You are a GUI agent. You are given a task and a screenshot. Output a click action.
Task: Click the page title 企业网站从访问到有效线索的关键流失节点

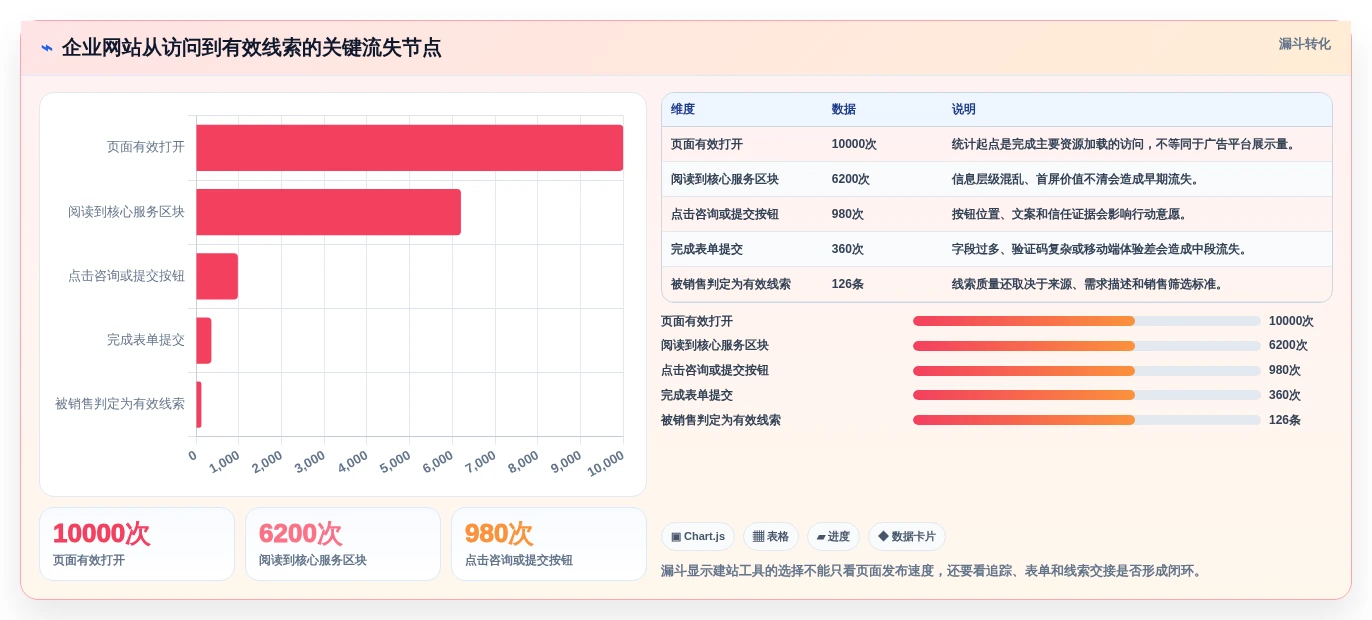[x=251, y=48]
